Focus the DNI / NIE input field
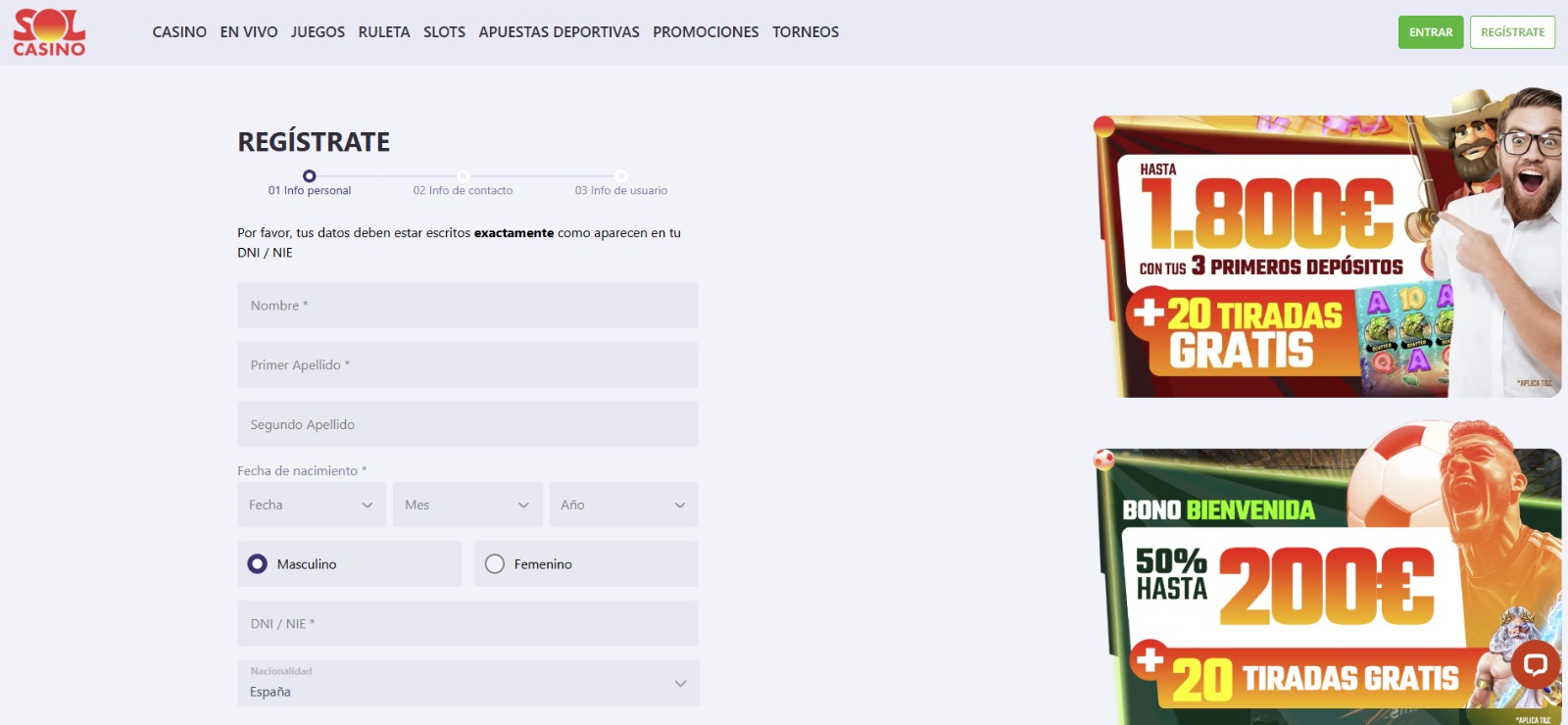This screenshot has width=1568, height=725. [x=467, y=623]
